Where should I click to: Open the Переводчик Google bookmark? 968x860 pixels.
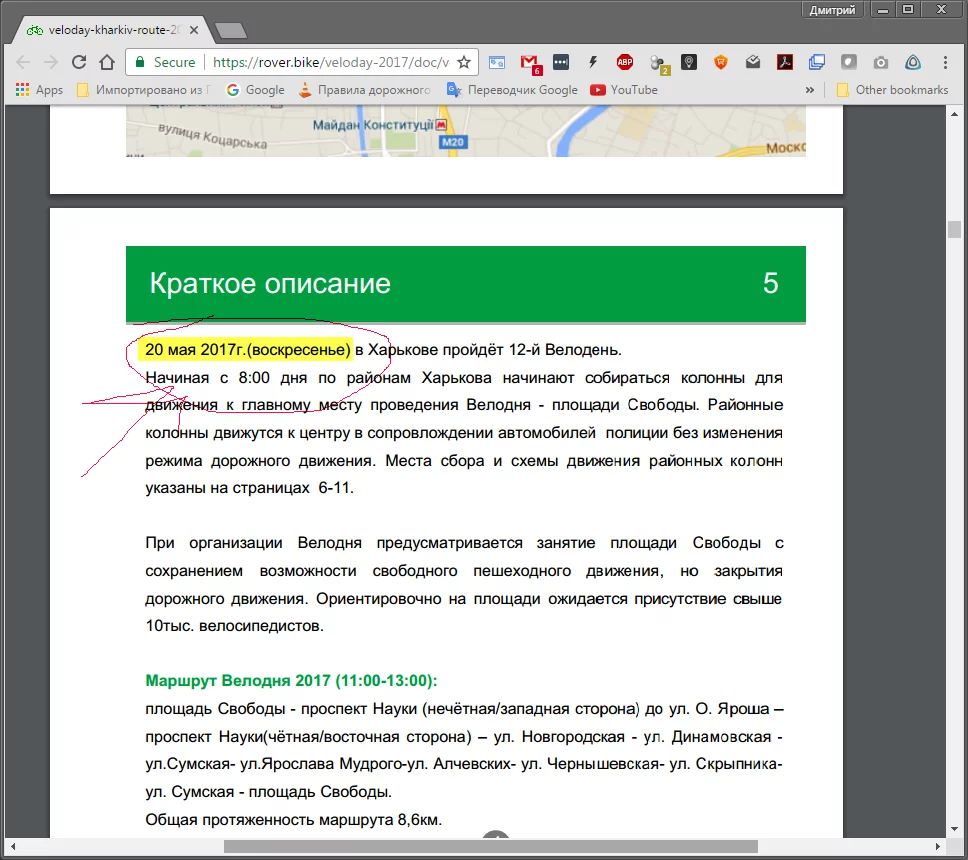click(512, 90)
